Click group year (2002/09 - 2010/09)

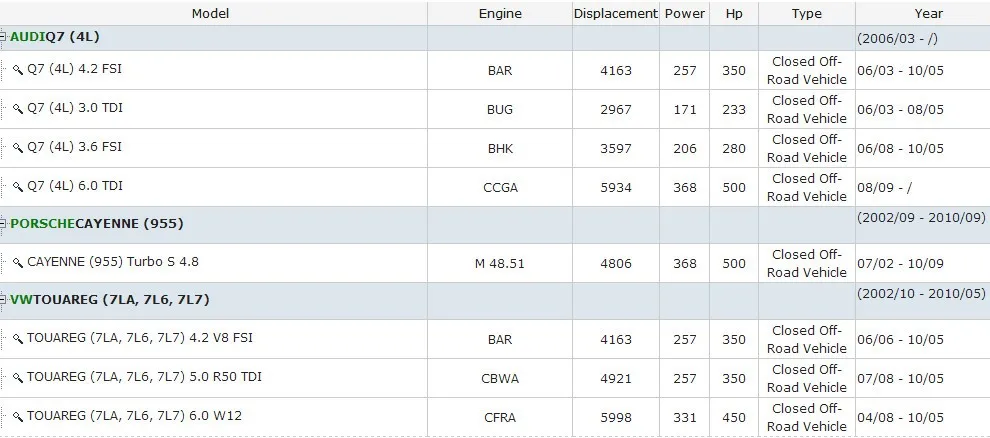point(921,217)
